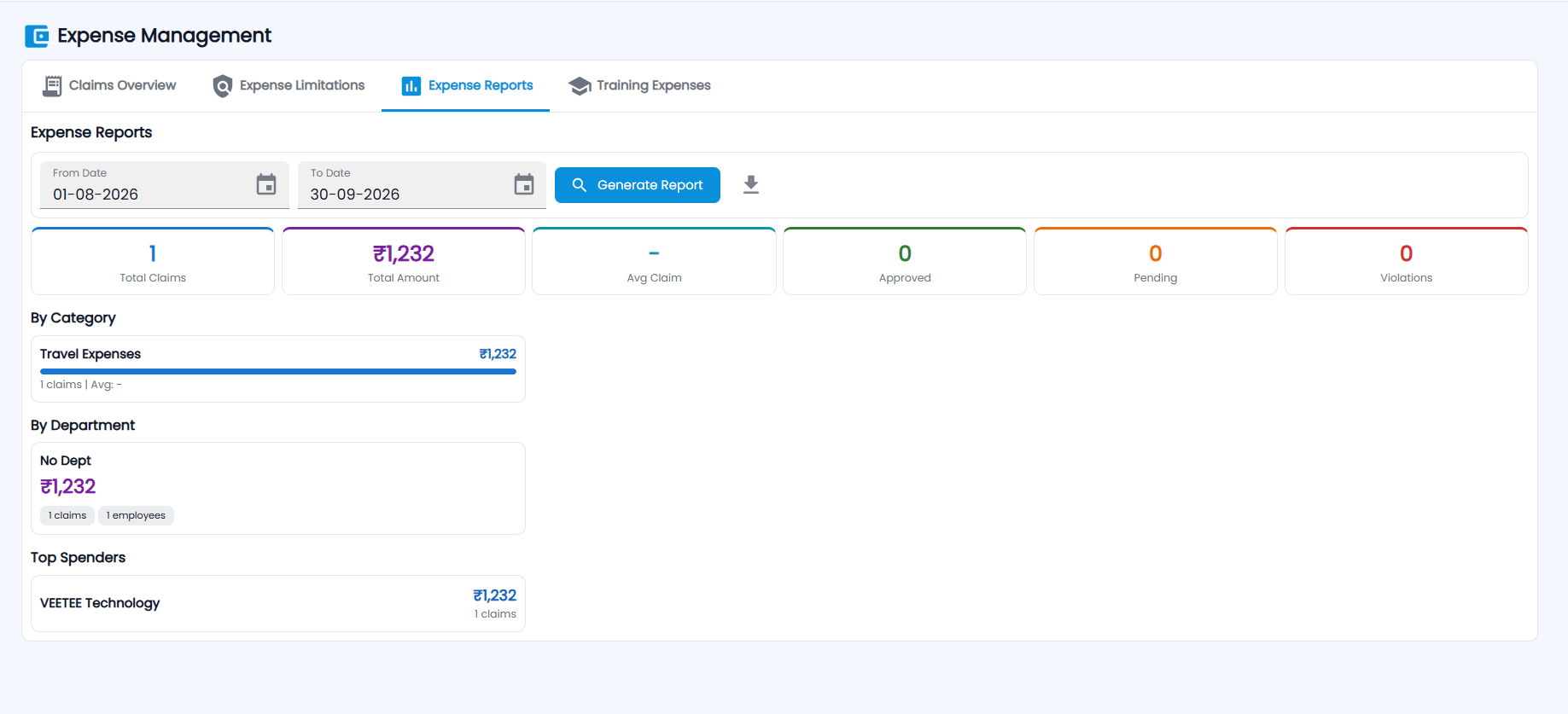
Task: Select the Total Claims summary card
Action: pyautogui.click(x=153, y=261)
